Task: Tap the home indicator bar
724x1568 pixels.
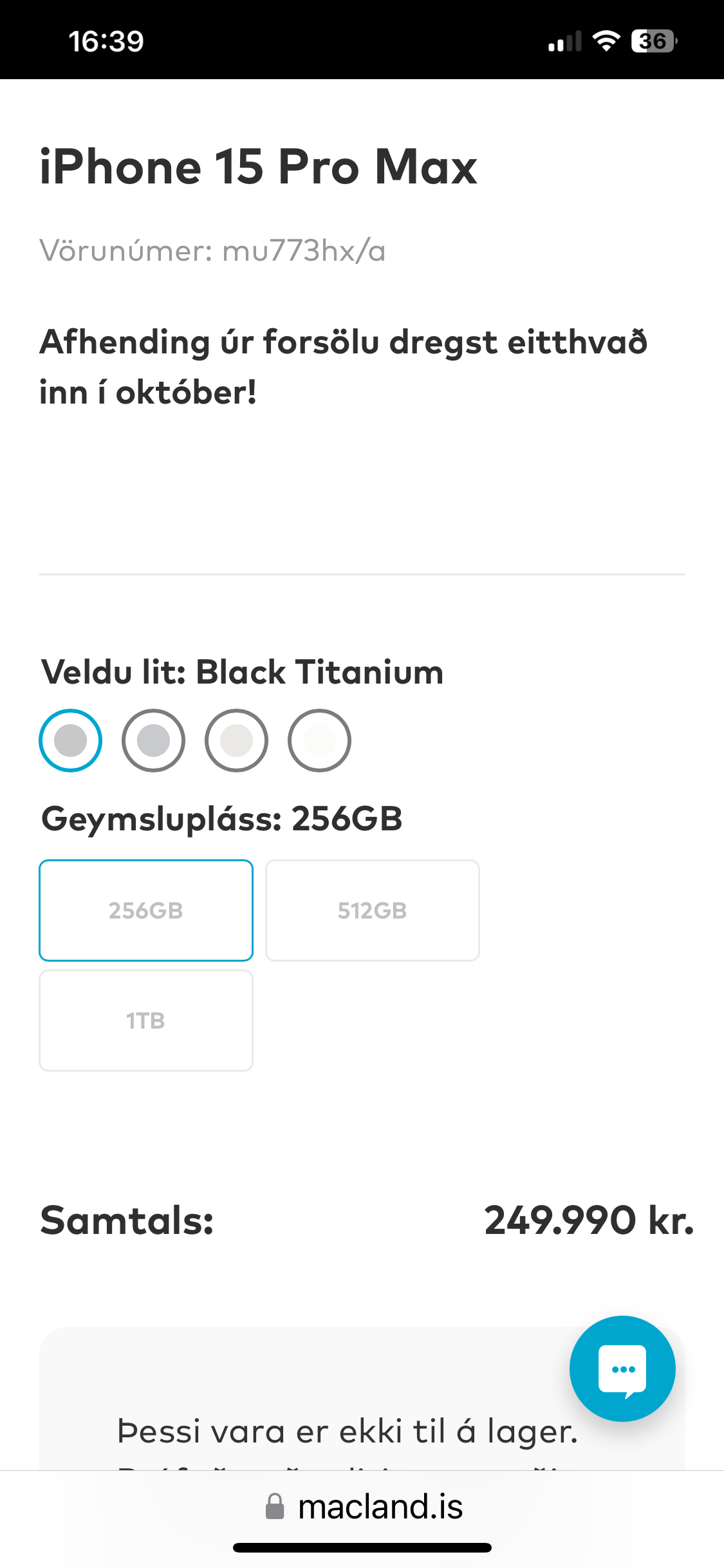Action: tap(362, 1547)
